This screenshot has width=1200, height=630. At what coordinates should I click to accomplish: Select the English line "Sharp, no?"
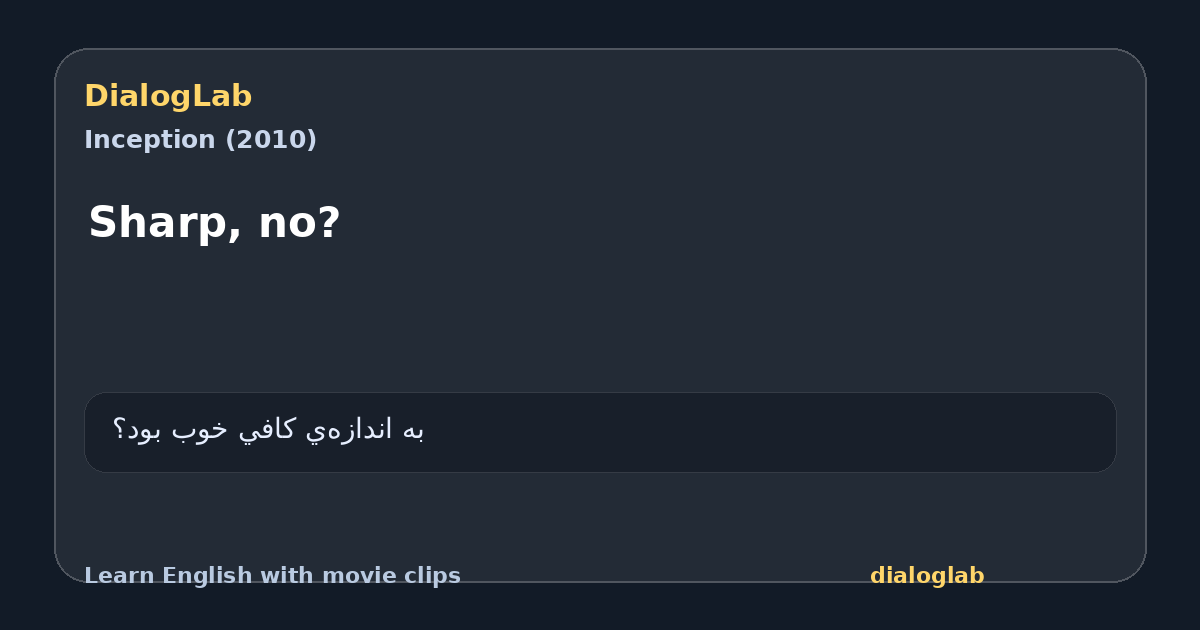214,223
